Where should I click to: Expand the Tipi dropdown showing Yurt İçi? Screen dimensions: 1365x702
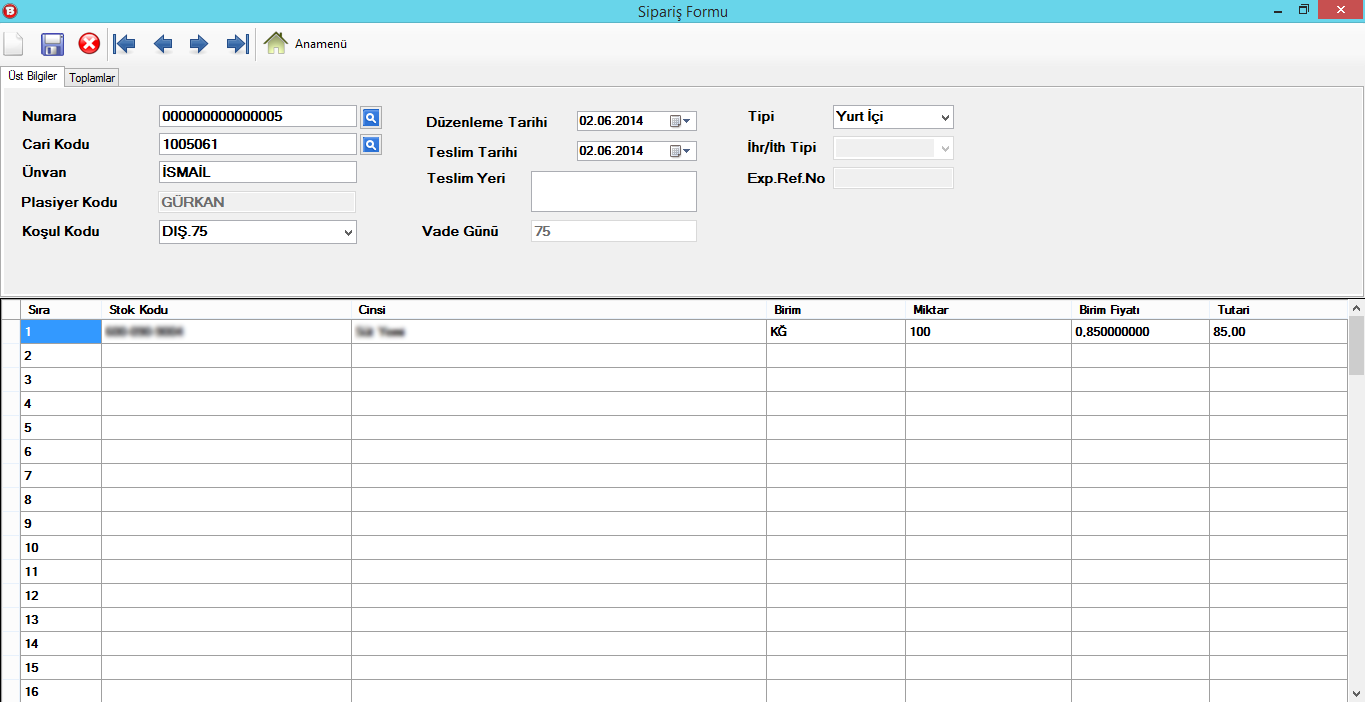(945, 117)
